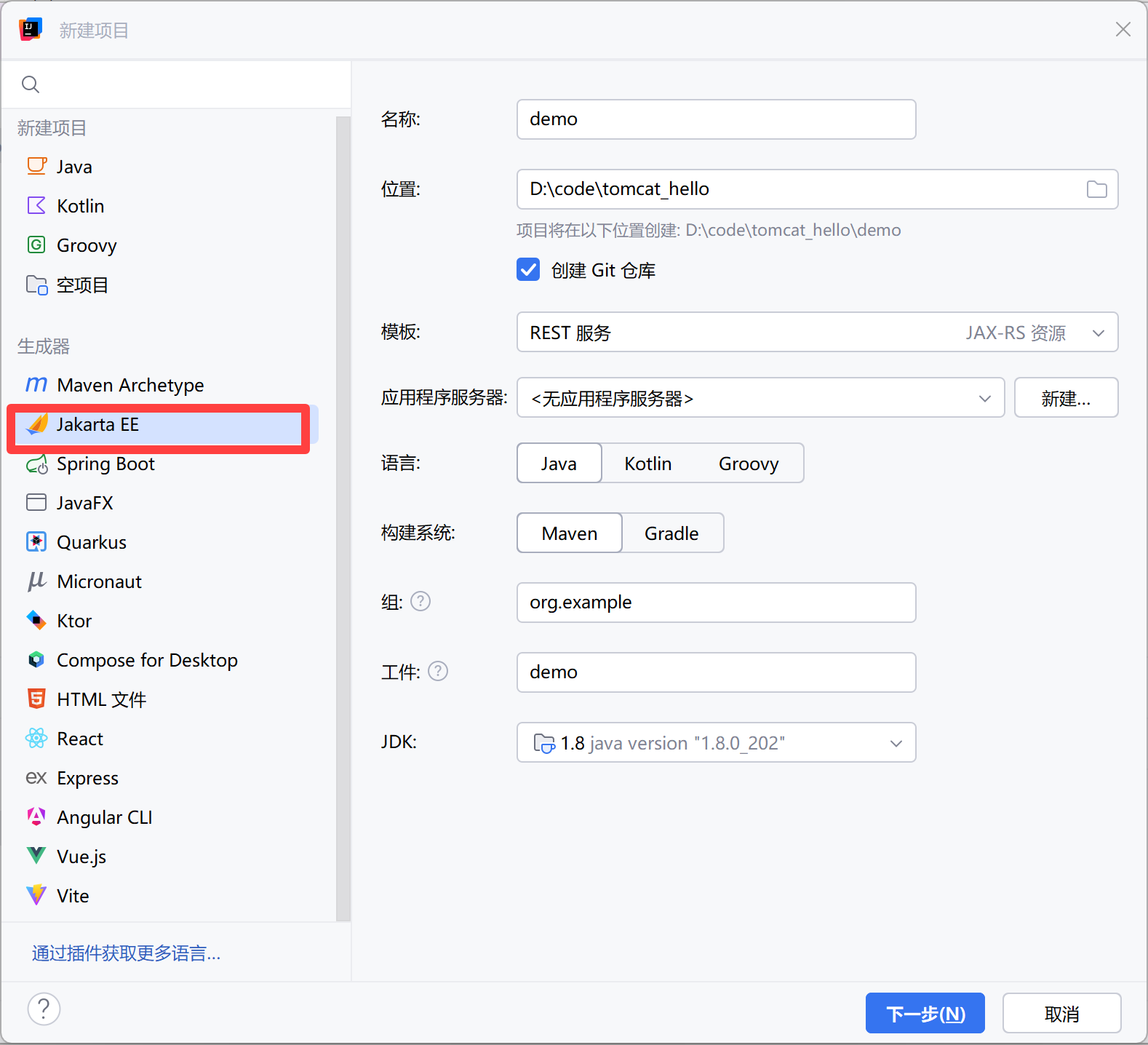
Task: Select Java as the language
Action: pyautogui.click(x=559, y=463)
